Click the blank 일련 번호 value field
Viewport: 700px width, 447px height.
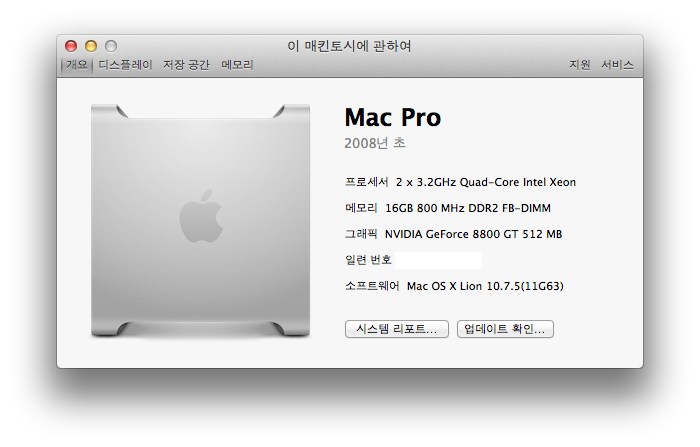coord(439,260)
